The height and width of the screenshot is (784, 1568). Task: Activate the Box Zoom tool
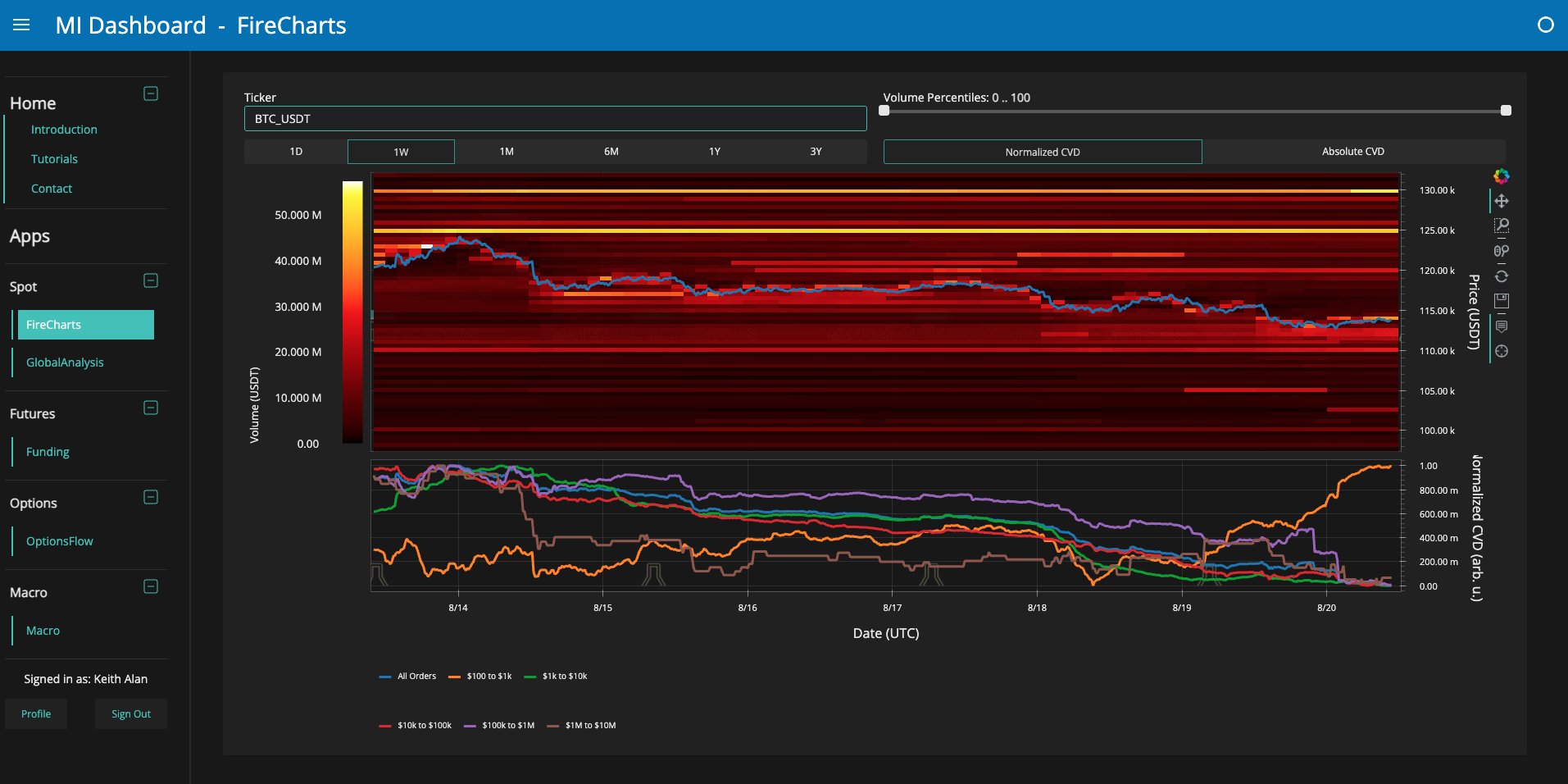click(x=1501, y=226)
